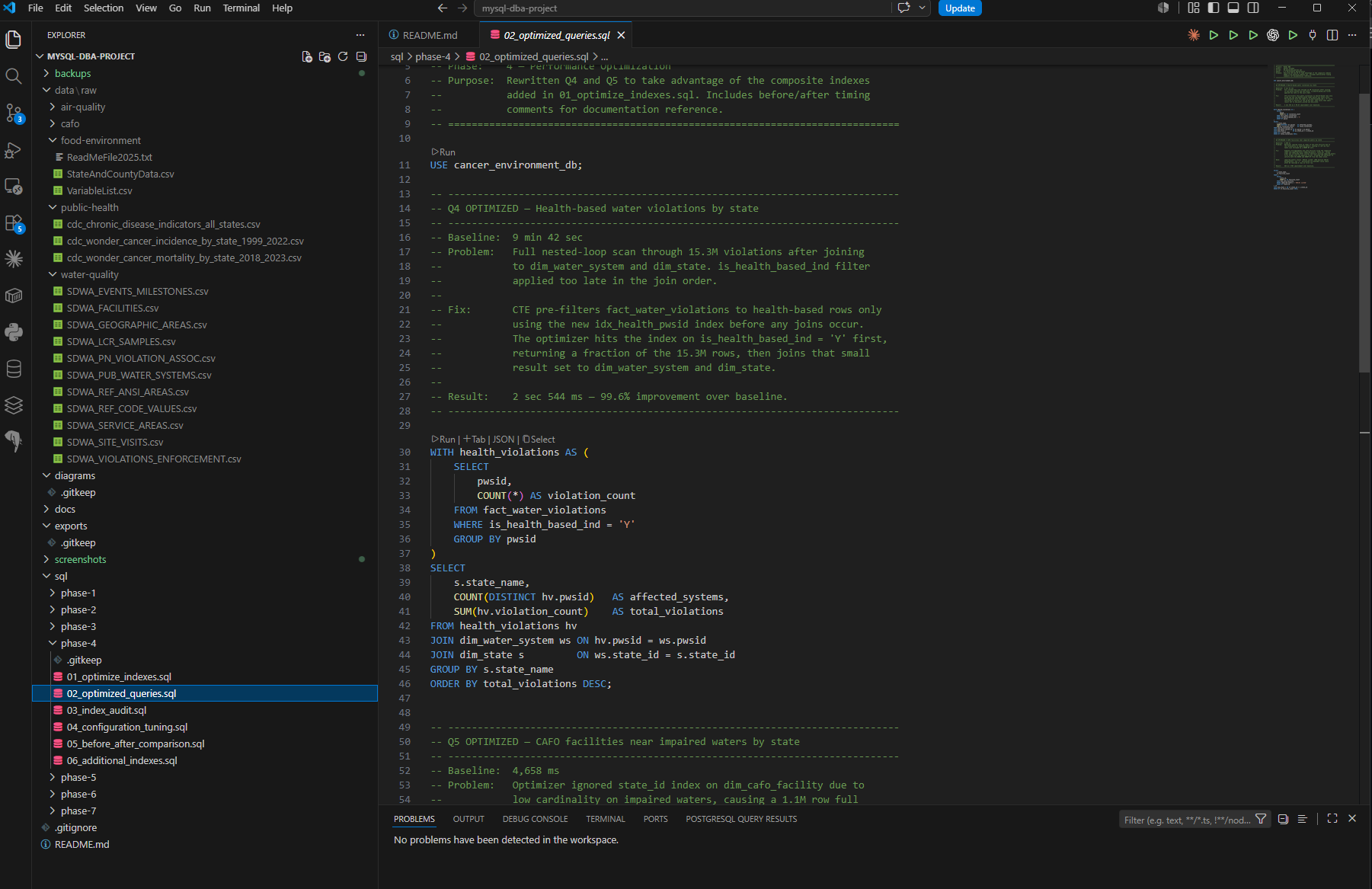This screenshot has height=889, width=1372.
Task: Click New File icon in Explorer header
Action: (307, 56)
